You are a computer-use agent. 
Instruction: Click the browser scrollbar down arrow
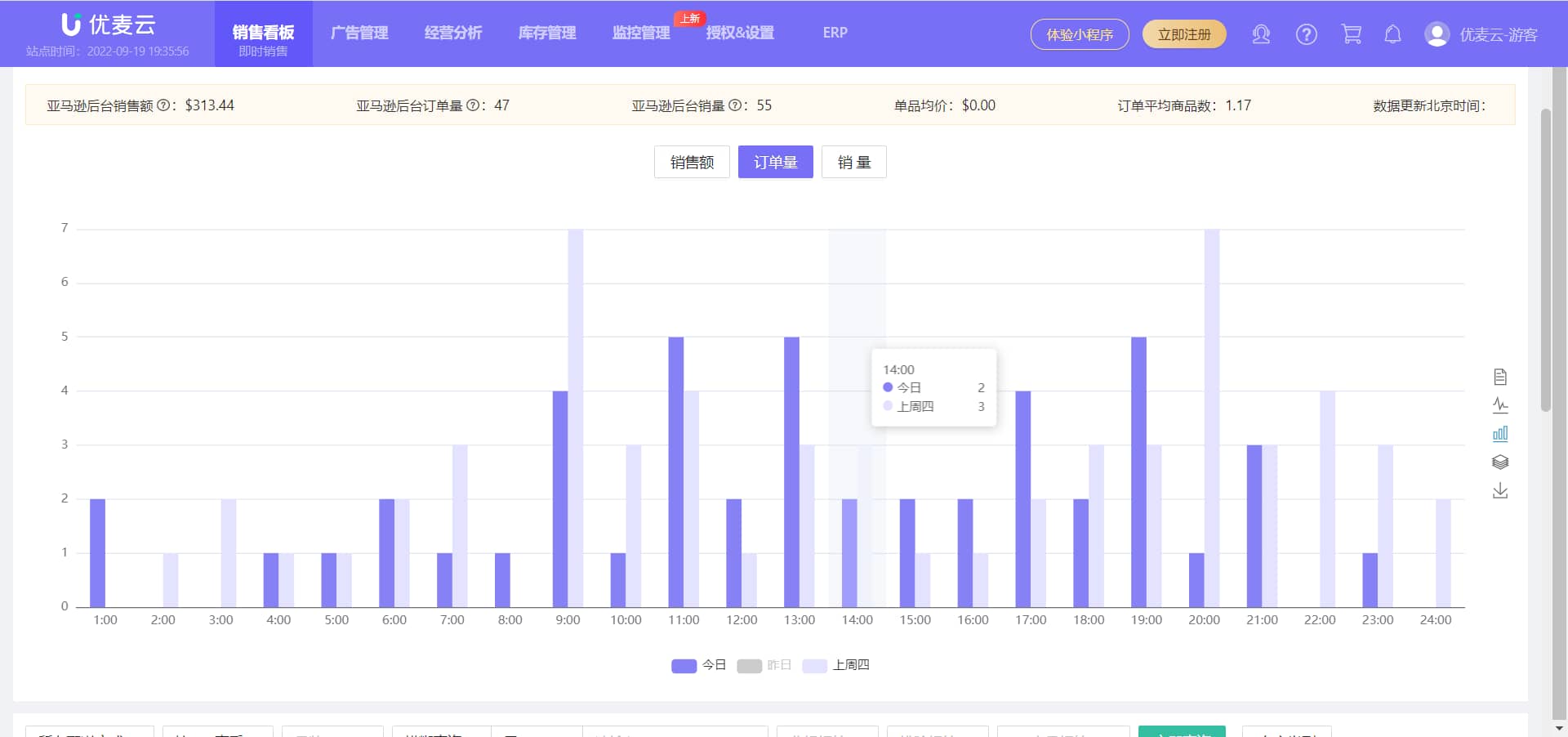pos(1559,728)
